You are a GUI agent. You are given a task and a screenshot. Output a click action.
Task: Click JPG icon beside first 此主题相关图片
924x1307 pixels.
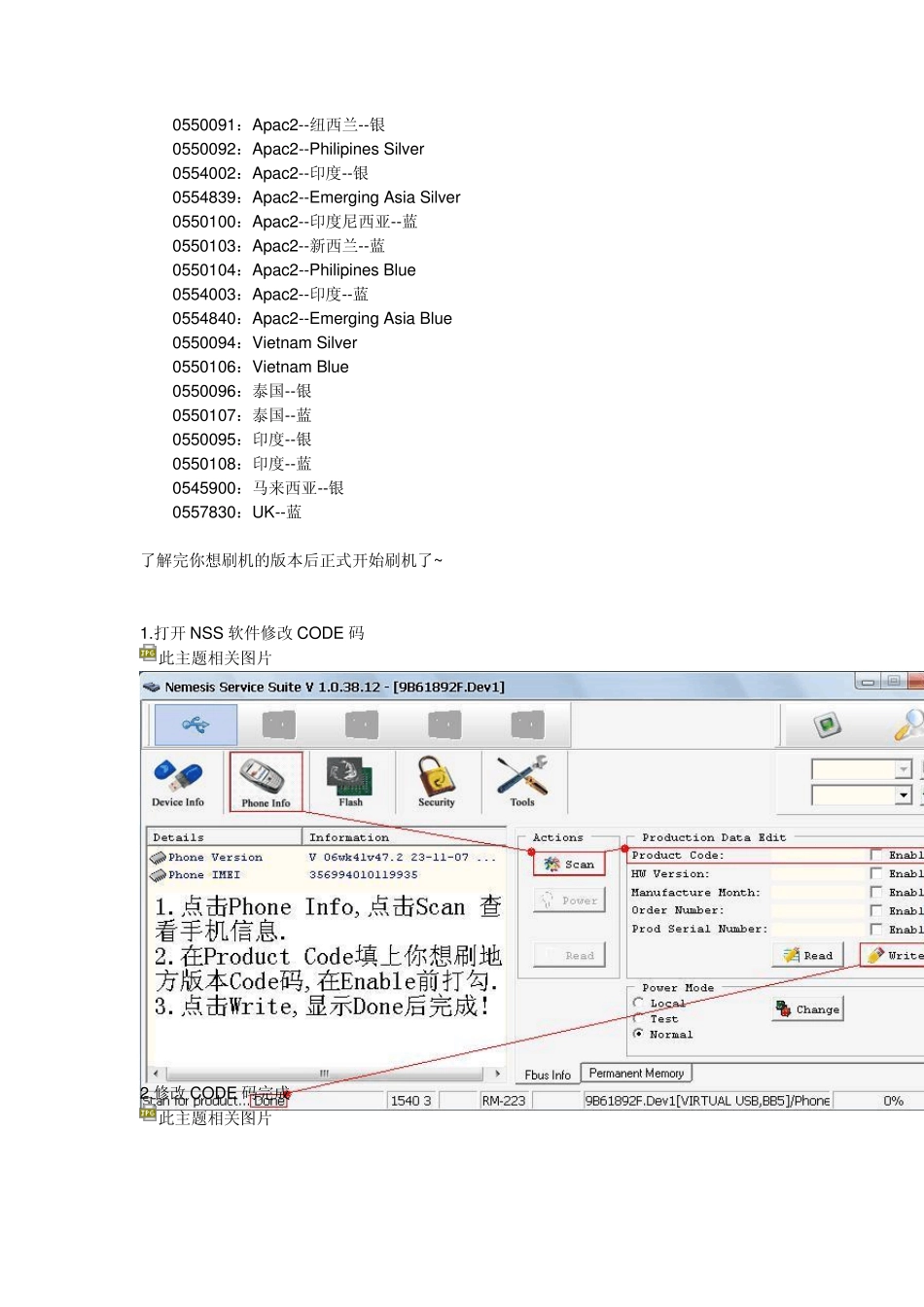(148, 653)
